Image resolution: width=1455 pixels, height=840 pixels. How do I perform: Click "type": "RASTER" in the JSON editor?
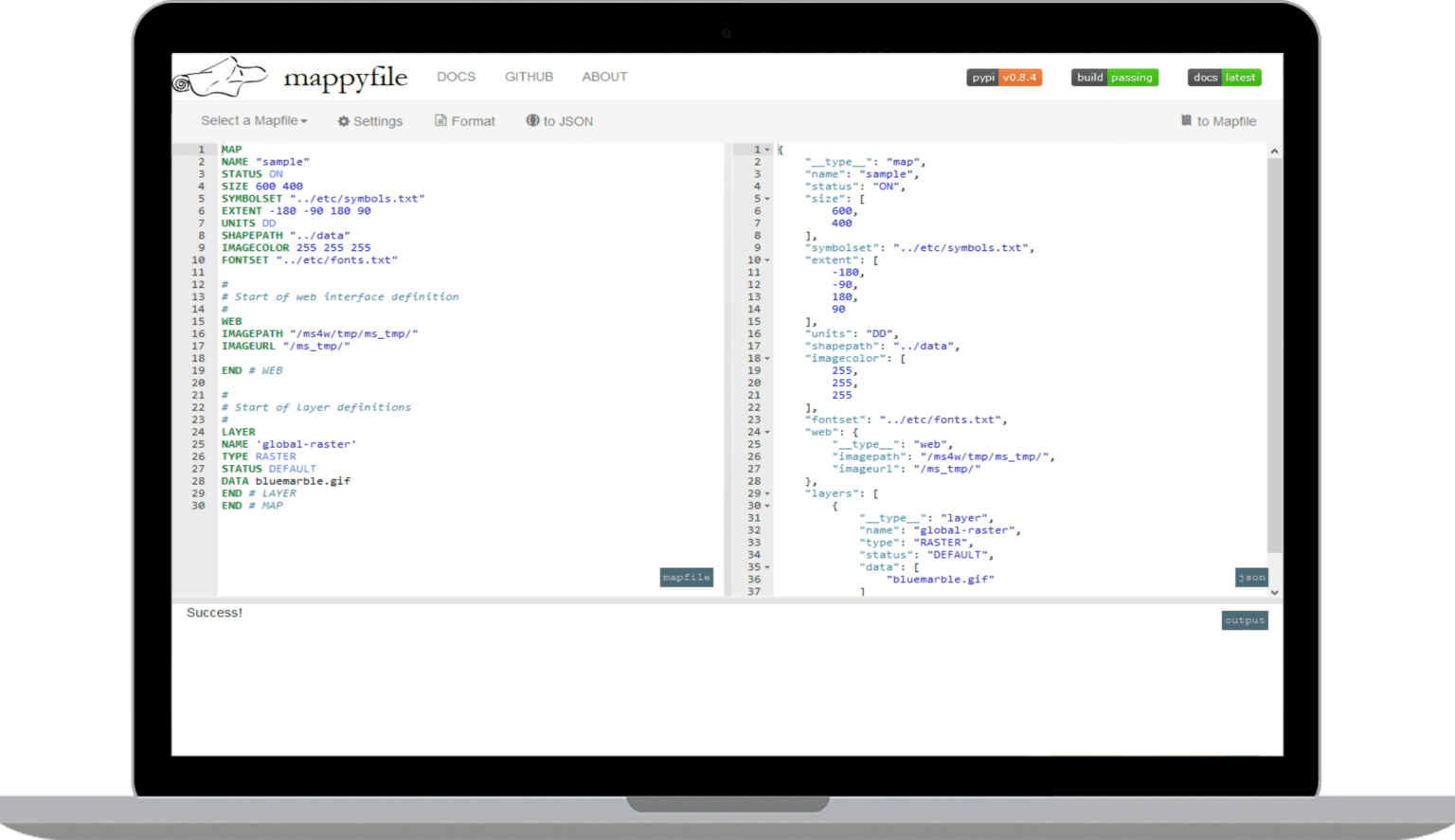point(917,544)
